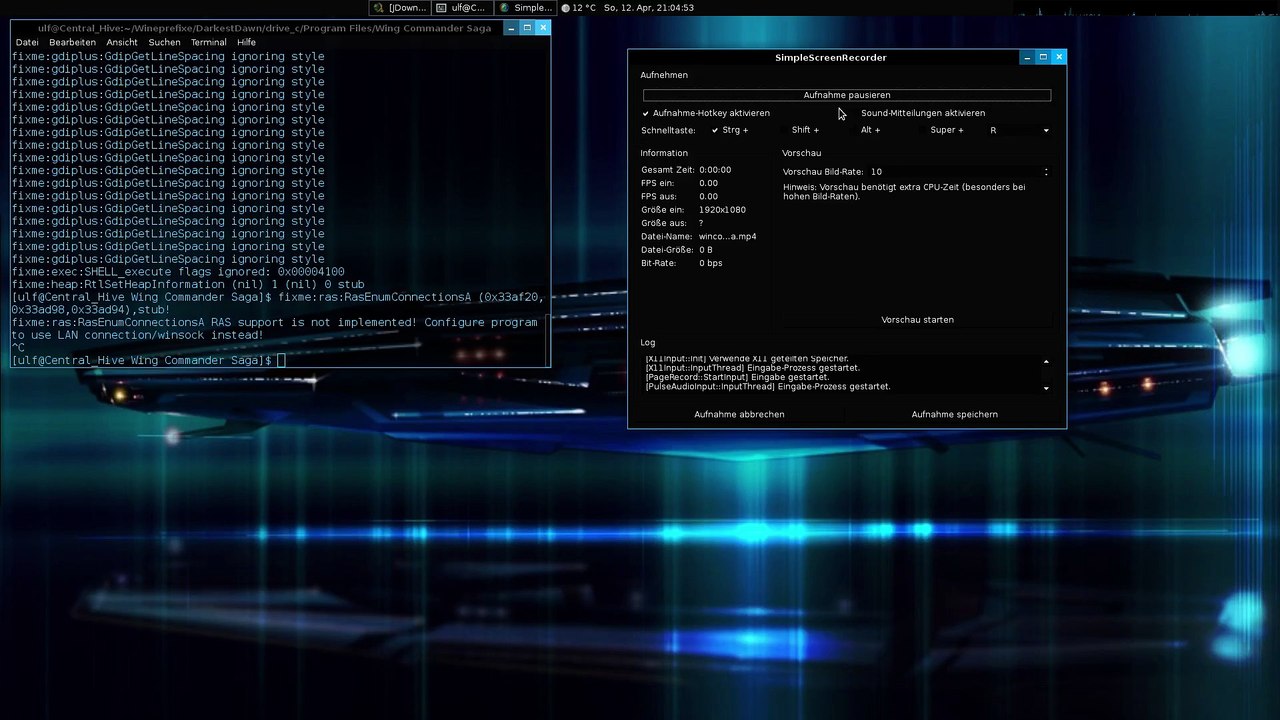This screenshot has height=720, width=1280.
Task: Close the terminal window
Action: tap(543, 28)
